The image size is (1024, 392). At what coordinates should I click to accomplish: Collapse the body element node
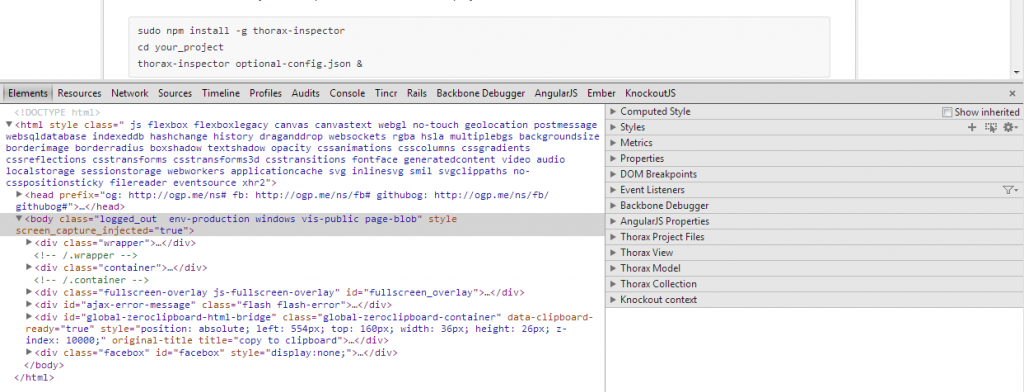(x=19, y=219)
